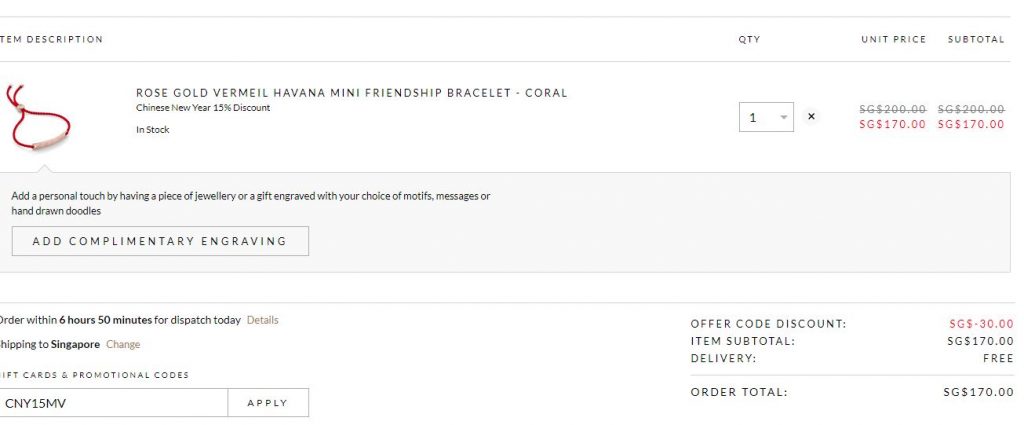
Task: Click the Order Total amount
Action: tap(978, 392)
